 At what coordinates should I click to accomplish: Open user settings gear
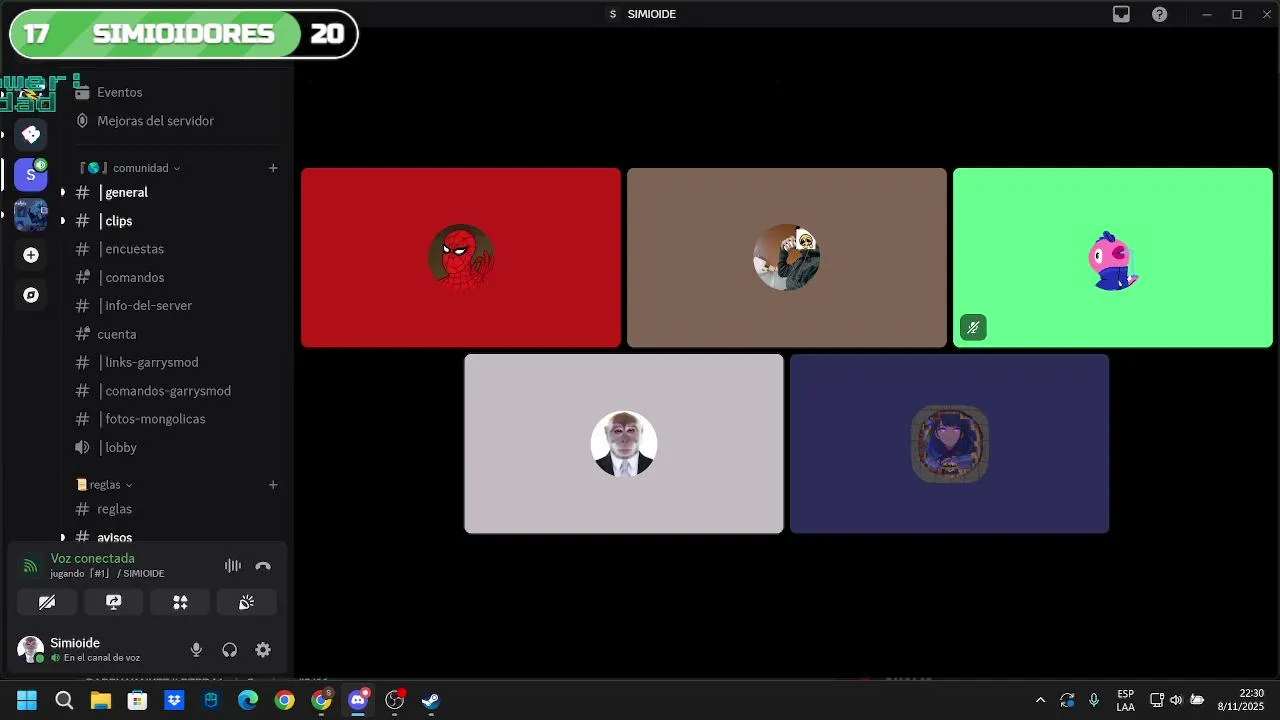(x=263, y=650)
